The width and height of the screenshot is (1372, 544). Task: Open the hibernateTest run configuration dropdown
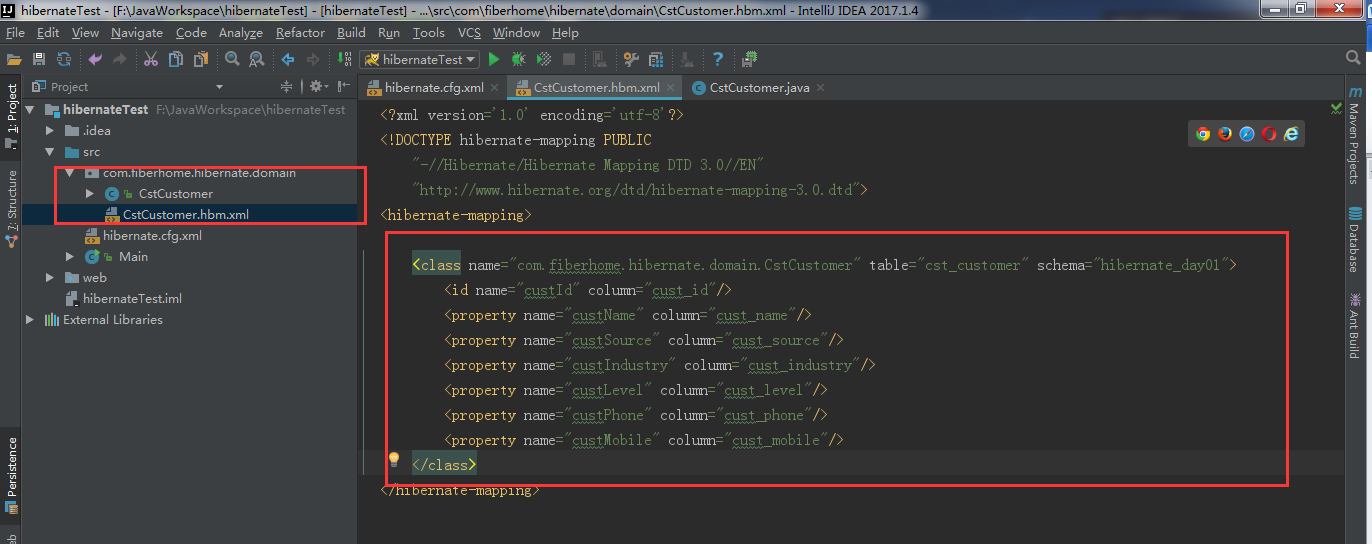[420, 59]
